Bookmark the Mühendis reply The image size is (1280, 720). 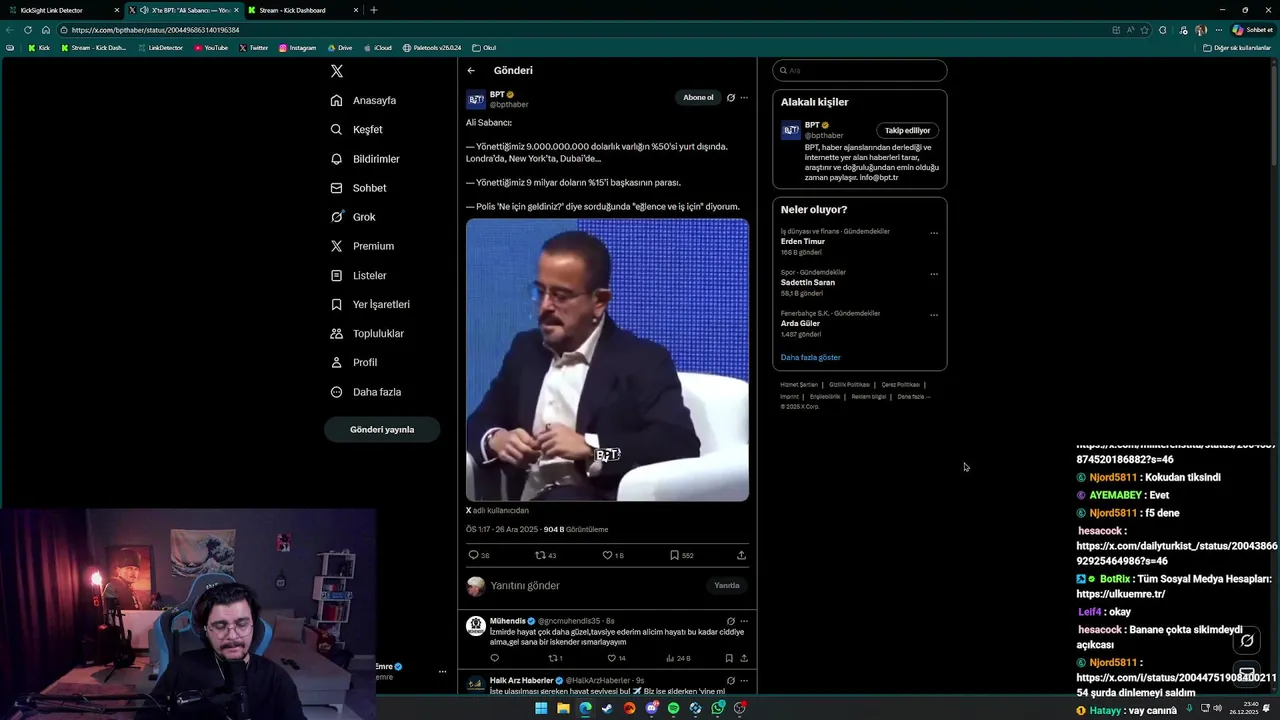click(x=729, y=659)
